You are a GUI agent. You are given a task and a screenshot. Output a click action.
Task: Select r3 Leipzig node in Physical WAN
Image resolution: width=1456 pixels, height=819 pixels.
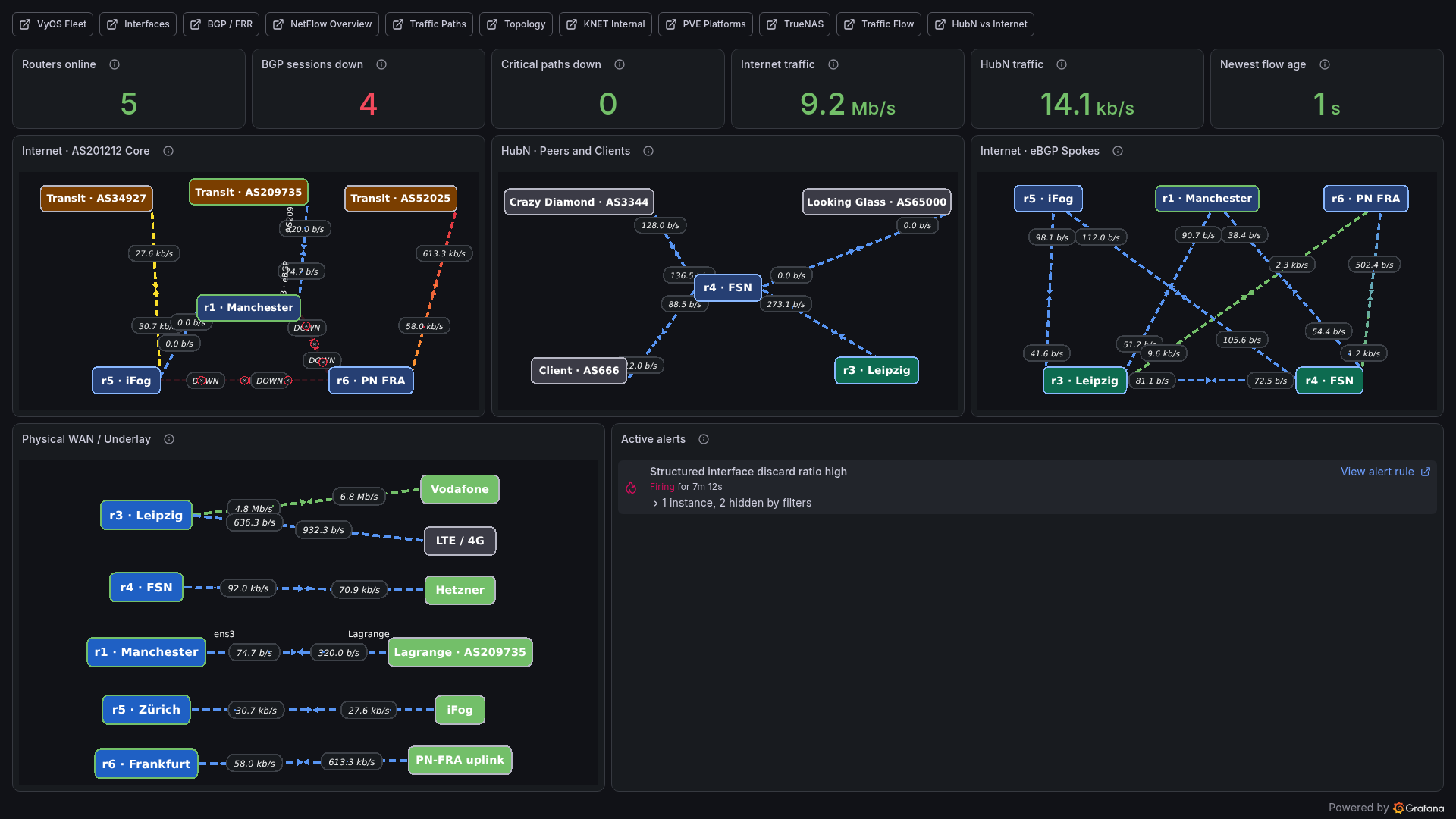tap(146, 516)
